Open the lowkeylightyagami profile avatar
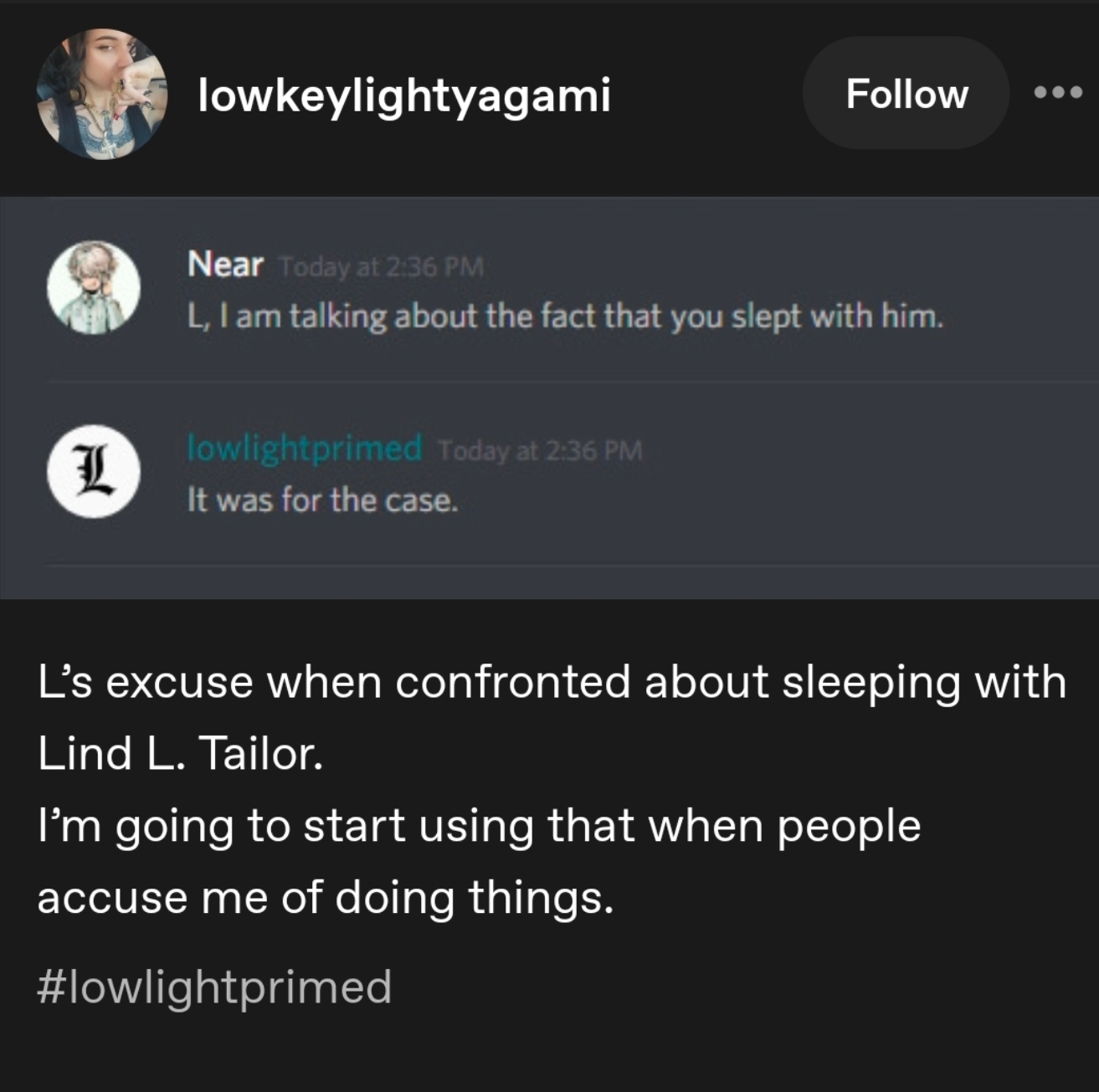The height and width of the screenshot is (1092, 1099). (x=102, y=95)
